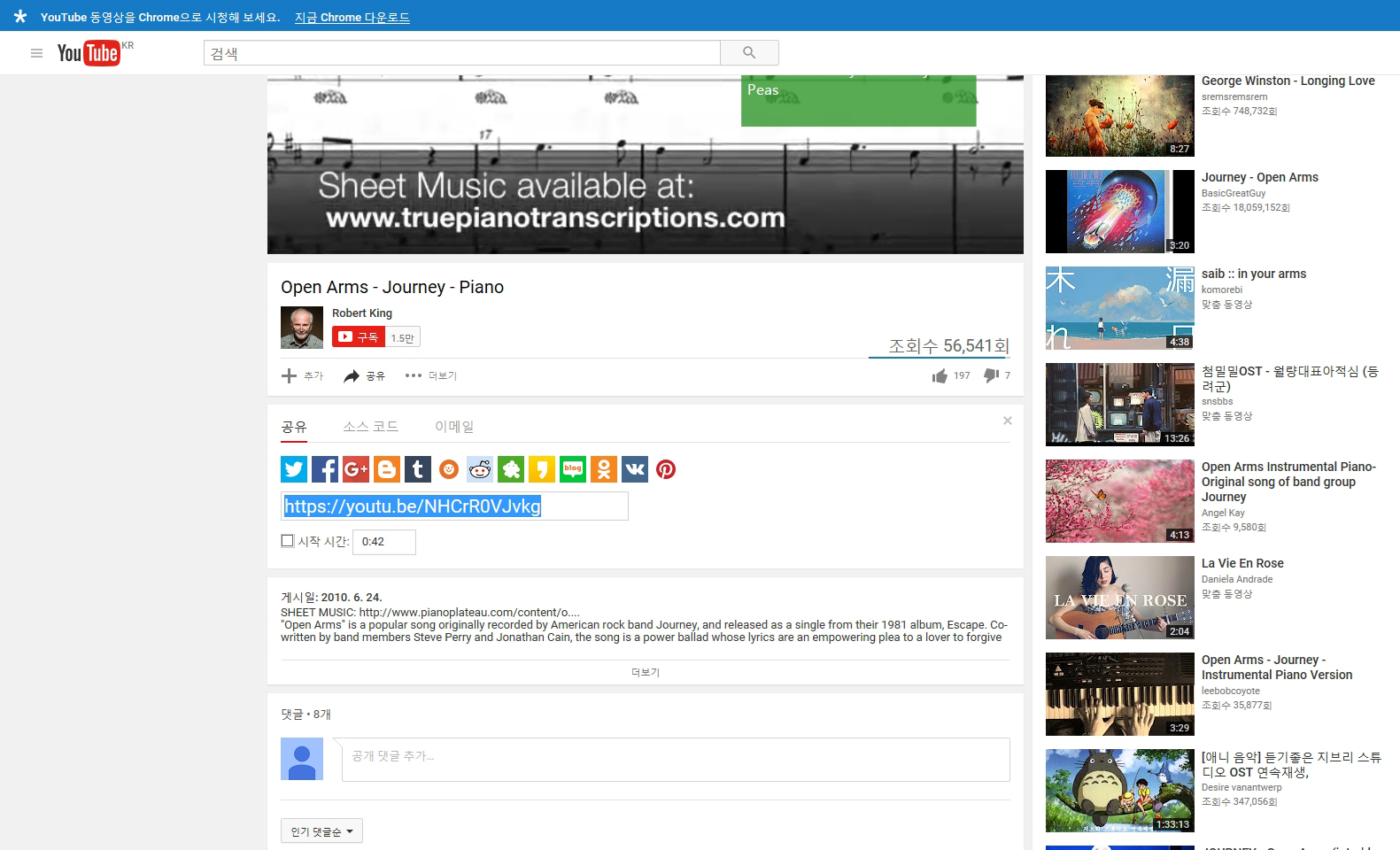Open the hamburger guide menu
The width and height of the screenshot is (1400, 850).
pyautogui.click(x=36, y=53)
